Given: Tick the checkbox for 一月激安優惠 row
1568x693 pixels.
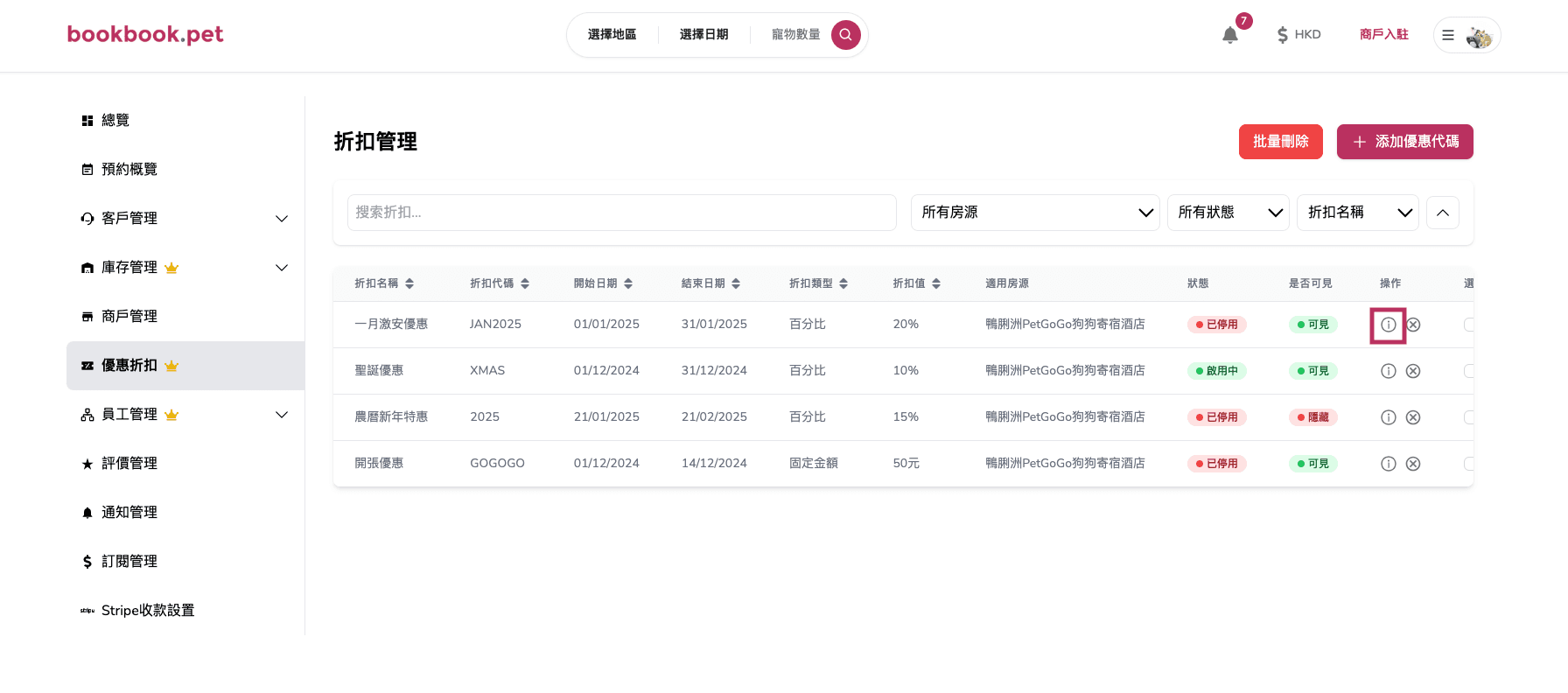Looking at the screenshot, I should tap(1469, 325).
